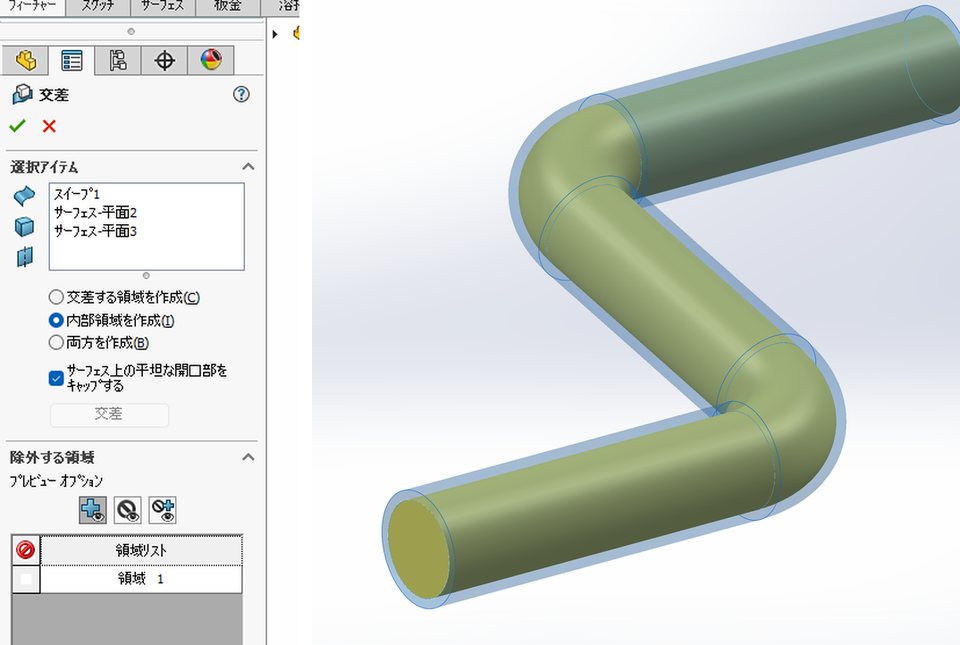Open the DimXpertManager crosshair tab

164,61
